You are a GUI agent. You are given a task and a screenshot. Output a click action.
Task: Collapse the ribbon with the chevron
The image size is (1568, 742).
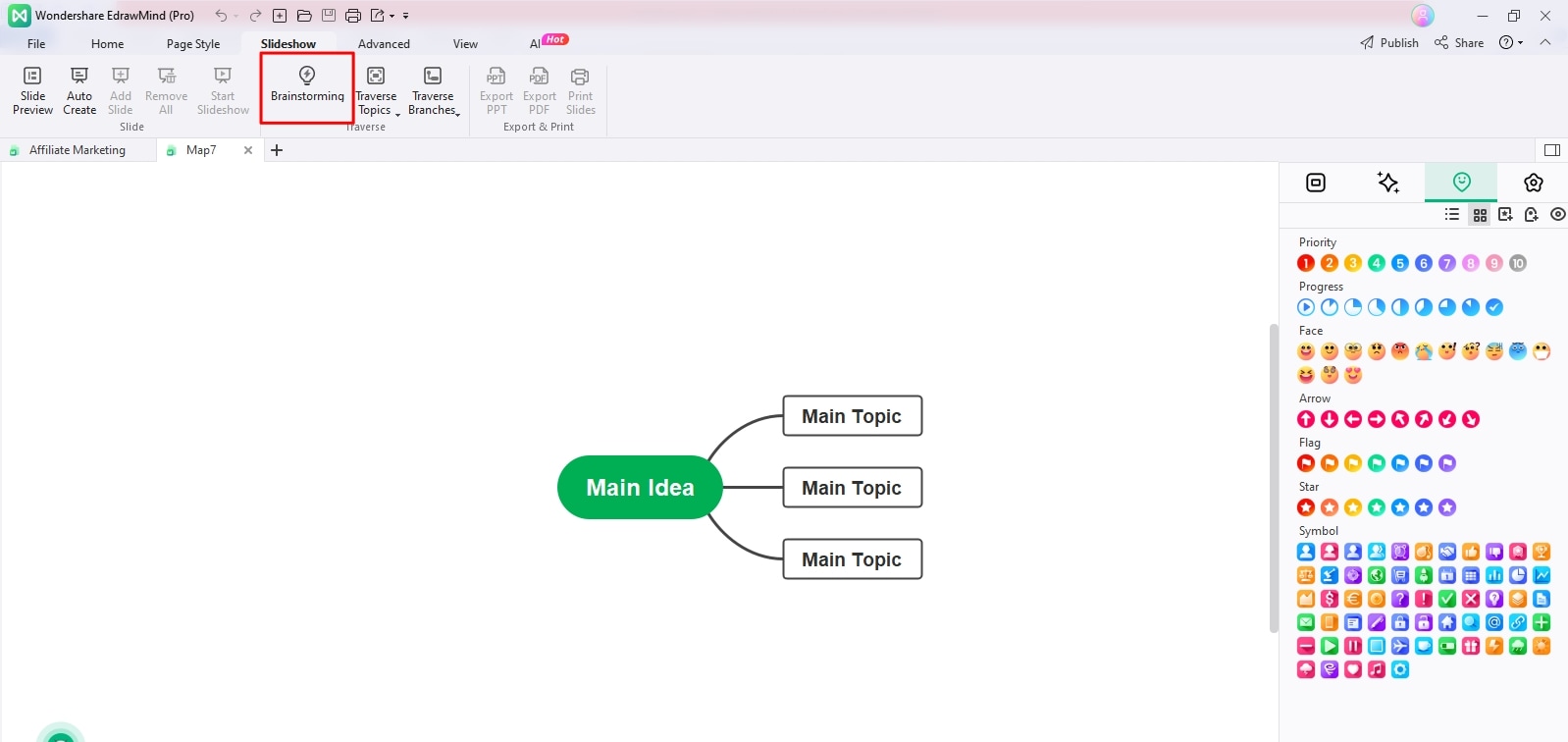tap(1545, 43)
